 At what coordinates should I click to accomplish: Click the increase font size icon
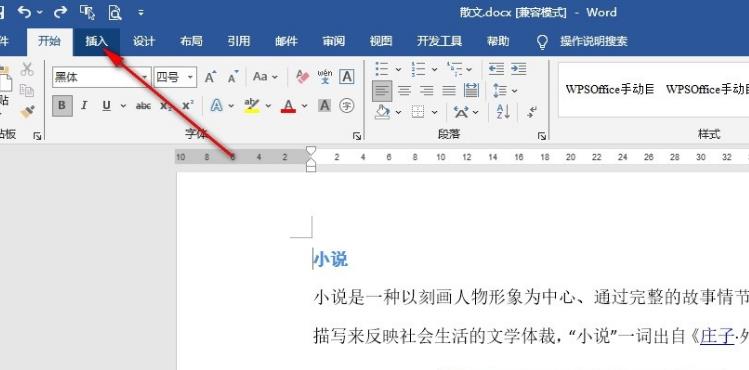tap(210, 77)
